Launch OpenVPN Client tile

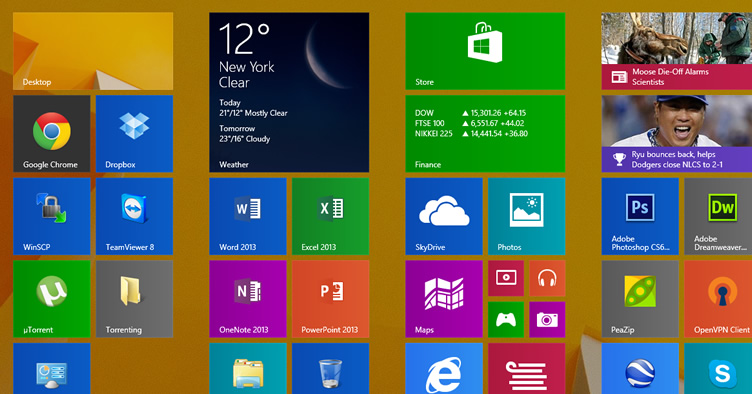pyautogui.click(x=718, y=299)
